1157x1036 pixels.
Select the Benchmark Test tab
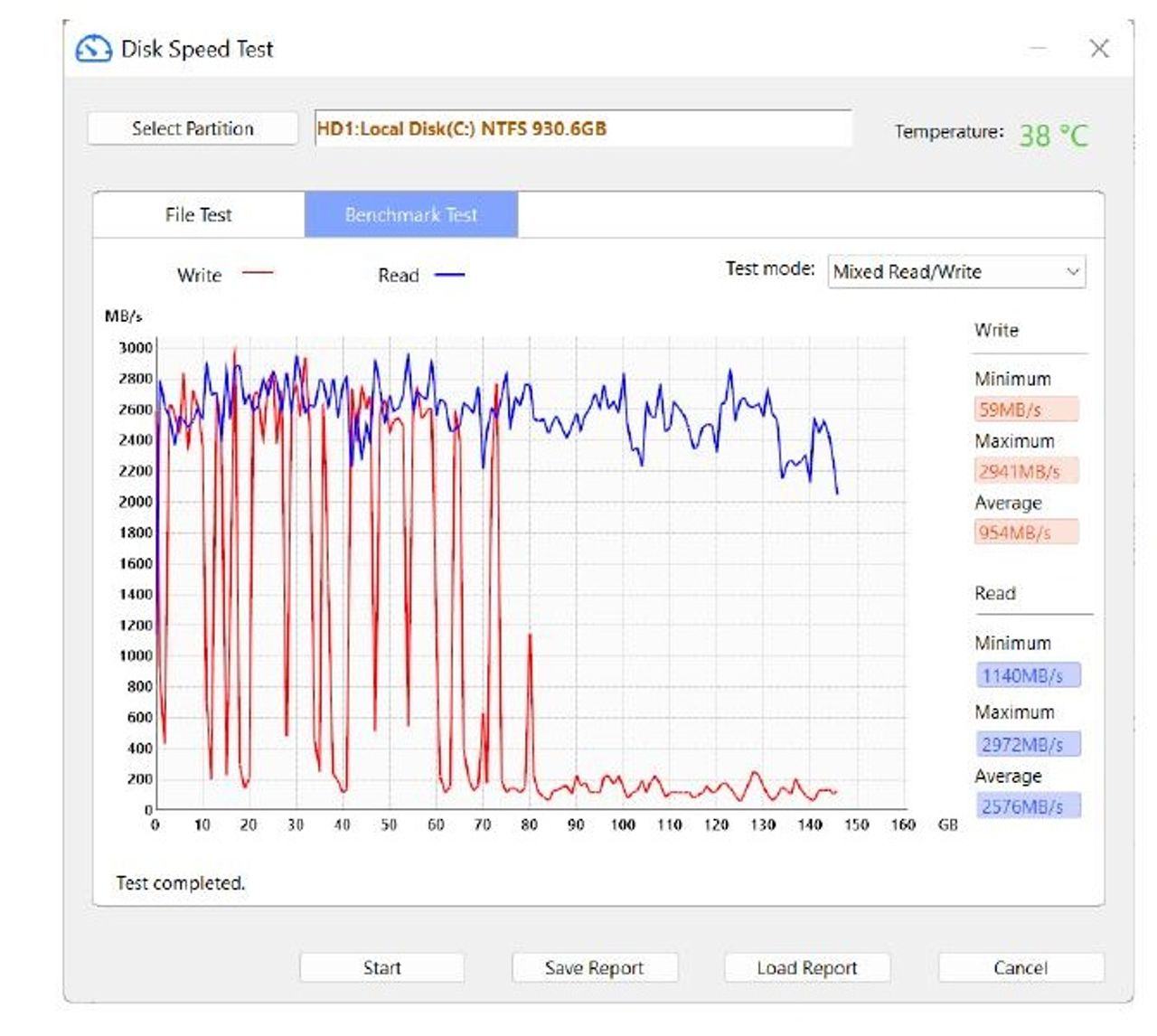411,215
